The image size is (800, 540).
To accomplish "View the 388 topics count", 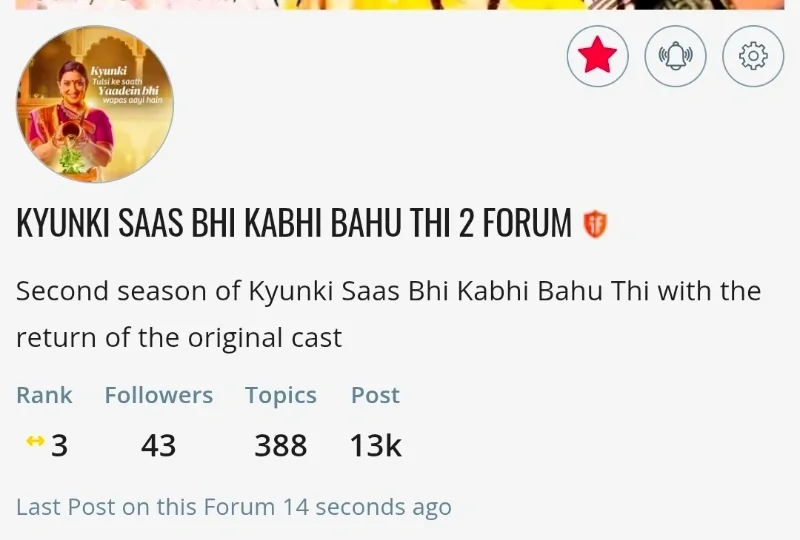I will (x=281, y=445).
